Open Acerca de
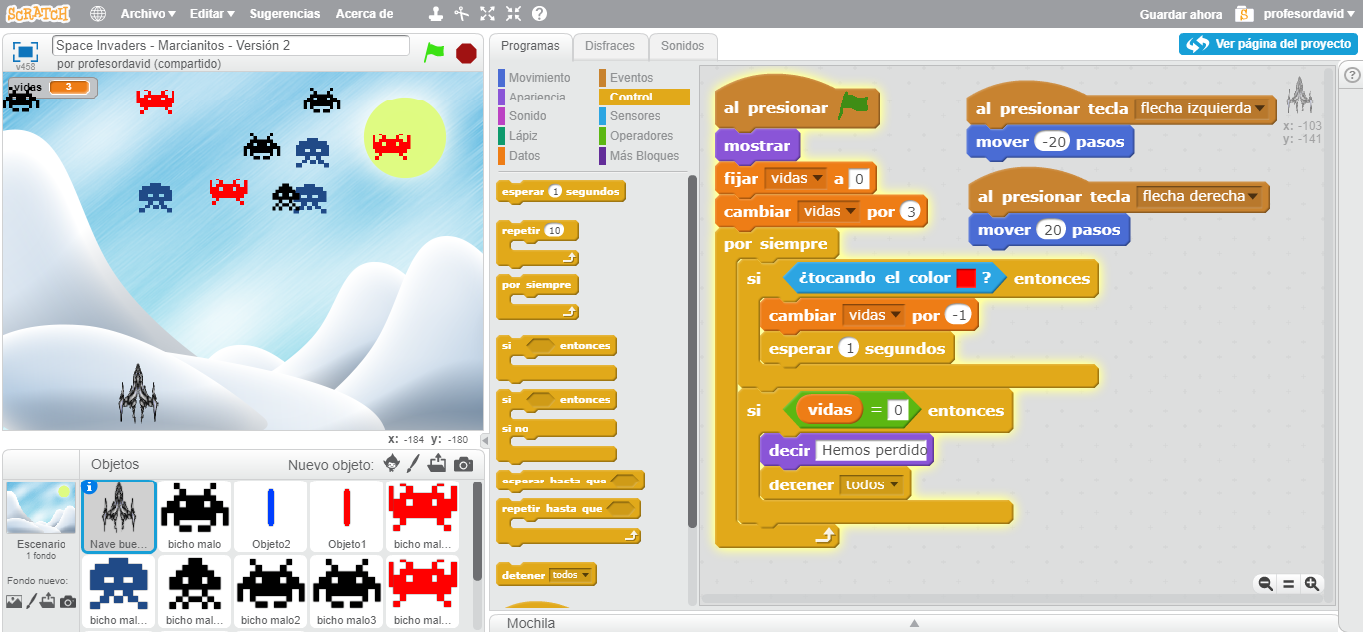Viewport: 1364px width, 632px height. point(364,14)
